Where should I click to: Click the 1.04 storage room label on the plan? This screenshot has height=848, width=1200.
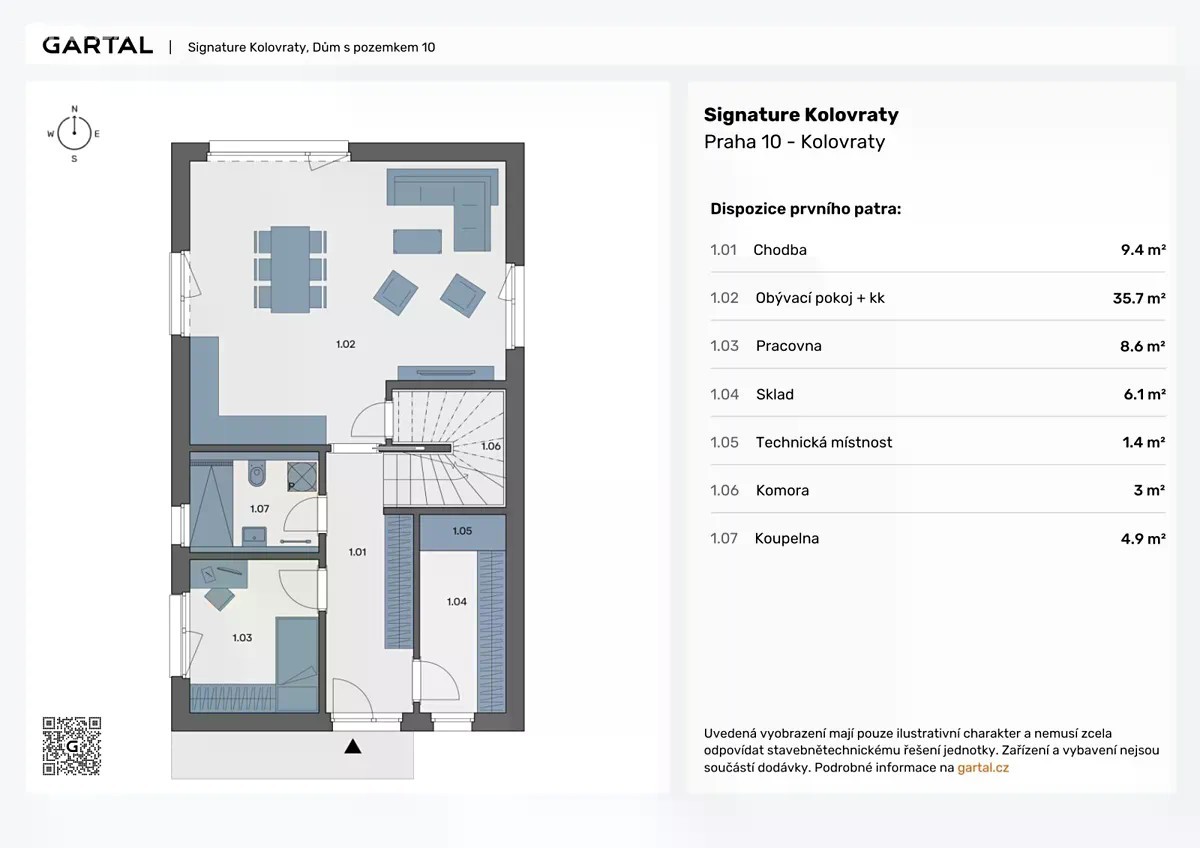click(456, 601)
